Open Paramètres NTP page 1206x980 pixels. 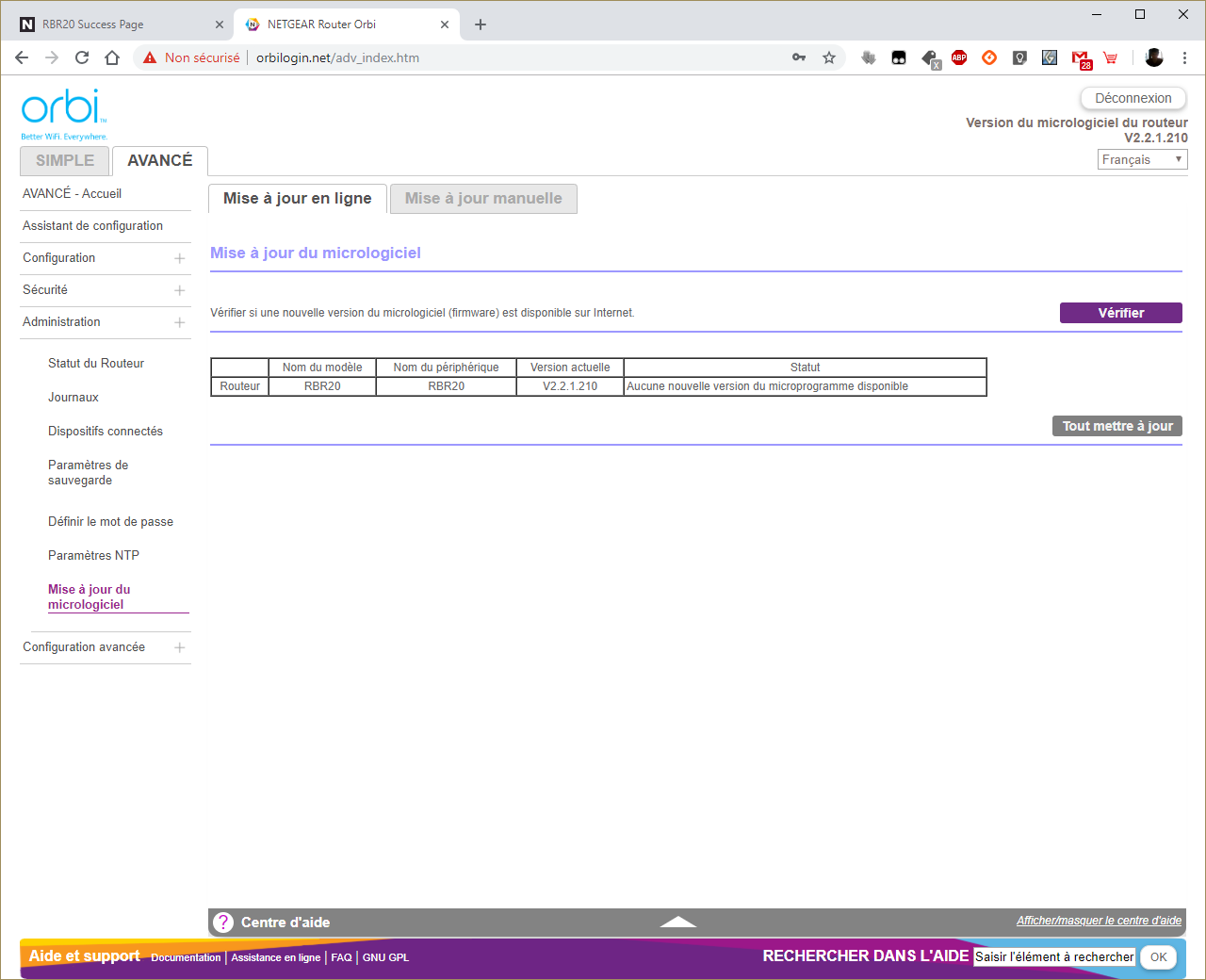point(93,555)
